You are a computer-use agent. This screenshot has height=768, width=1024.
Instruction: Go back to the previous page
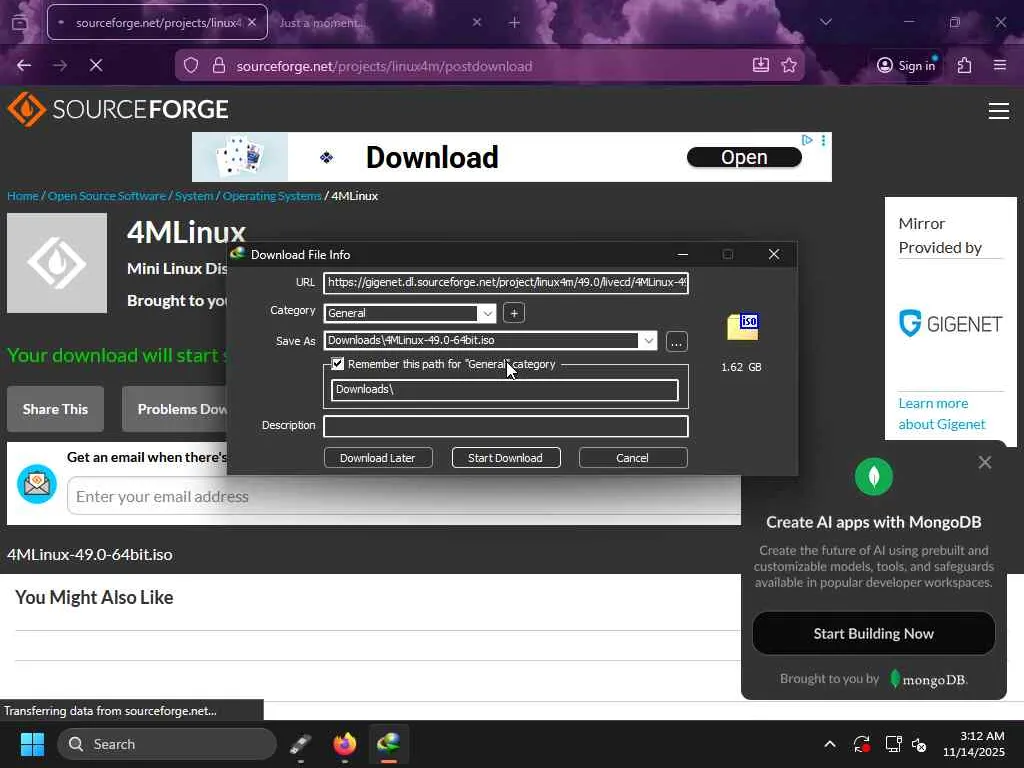point(24,65)
